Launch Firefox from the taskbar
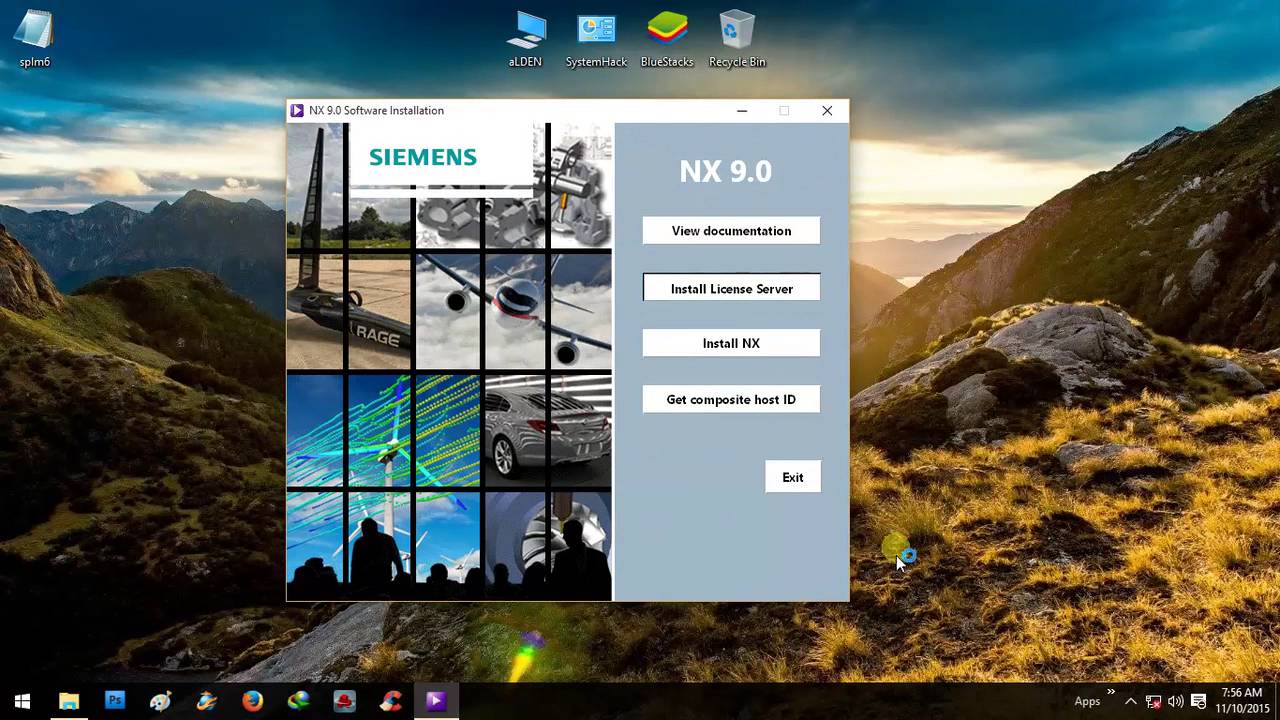 252,701
